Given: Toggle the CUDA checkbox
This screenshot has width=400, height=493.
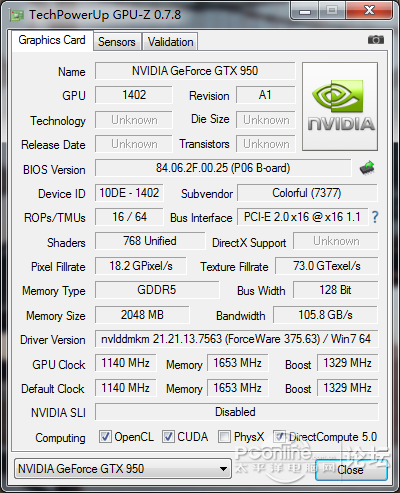Looking at the screenshot, I should click(168, 436).
